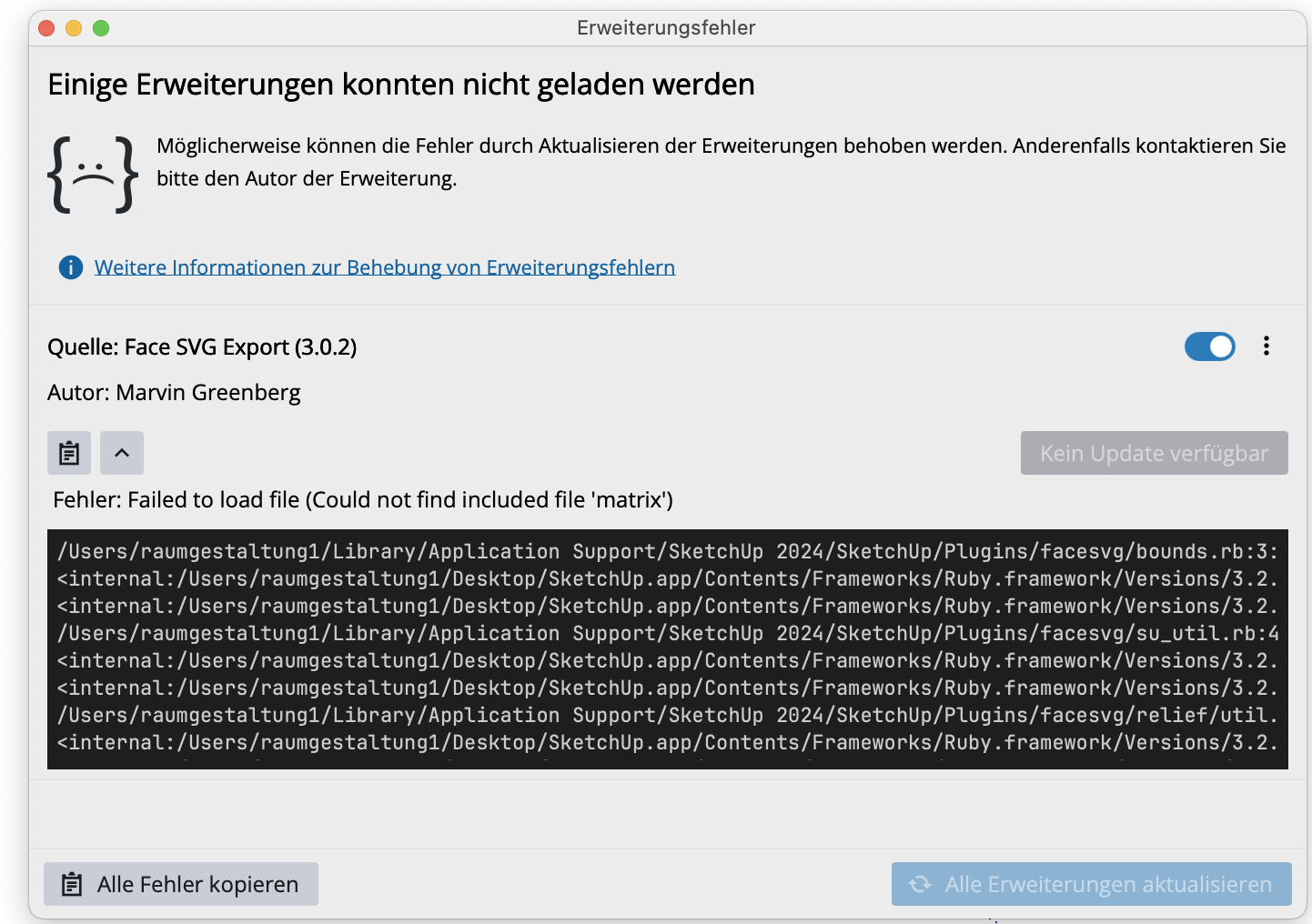Toggle off the Face SVG Export extension

tap(1209, 346)
